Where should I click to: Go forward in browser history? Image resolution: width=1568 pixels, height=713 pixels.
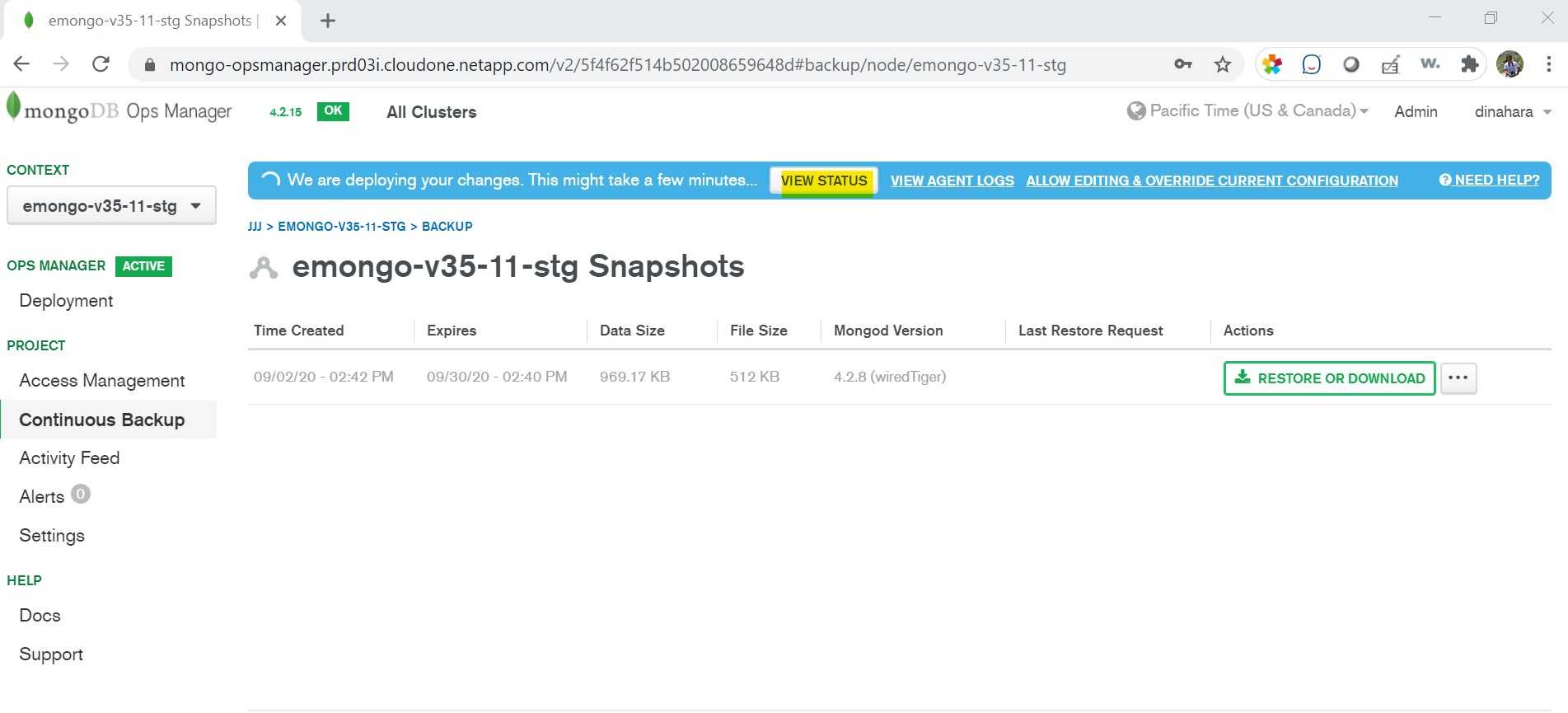[x=61, y=64]
